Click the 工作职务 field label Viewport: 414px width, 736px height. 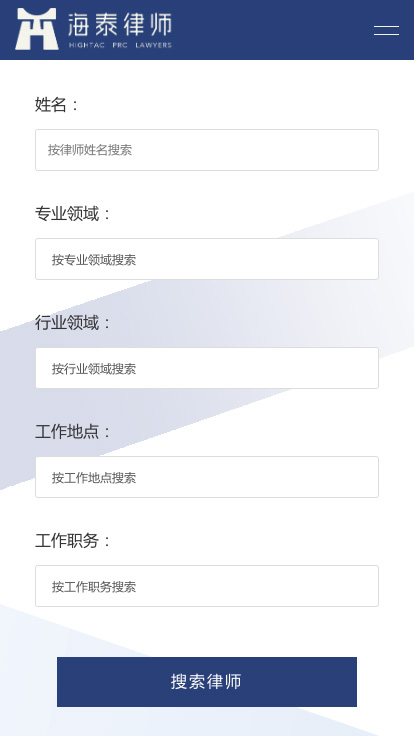pyautogui.click(x=67, y=540)
